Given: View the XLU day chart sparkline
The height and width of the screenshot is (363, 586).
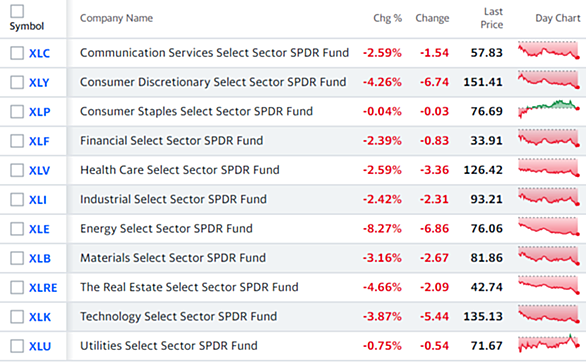Looking at the screenshot, I should pyautogui.click(x=549, y=343).
